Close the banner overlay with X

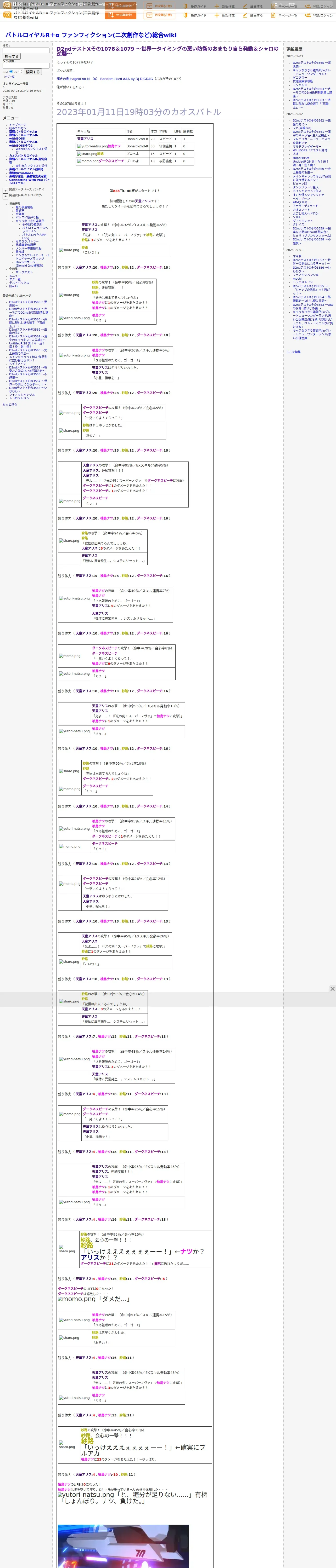click(x=332, y=989)
